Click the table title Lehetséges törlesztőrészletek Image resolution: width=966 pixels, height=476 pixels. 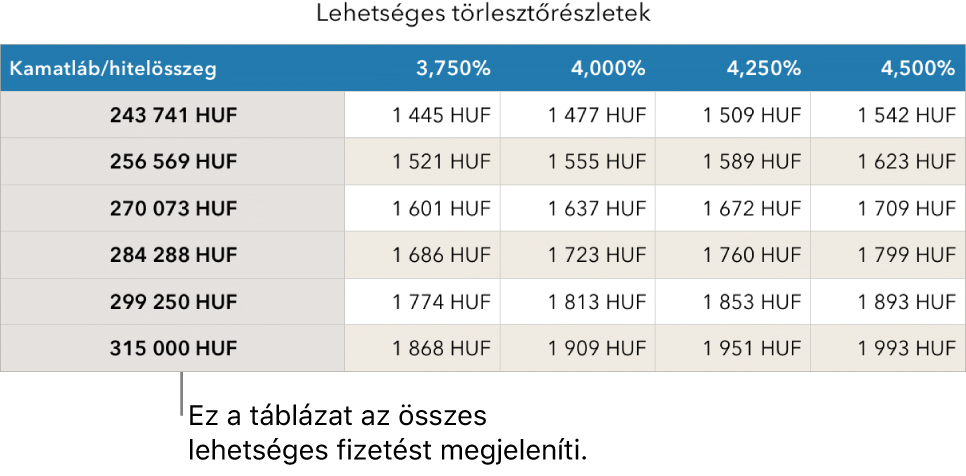click(483, 15)
